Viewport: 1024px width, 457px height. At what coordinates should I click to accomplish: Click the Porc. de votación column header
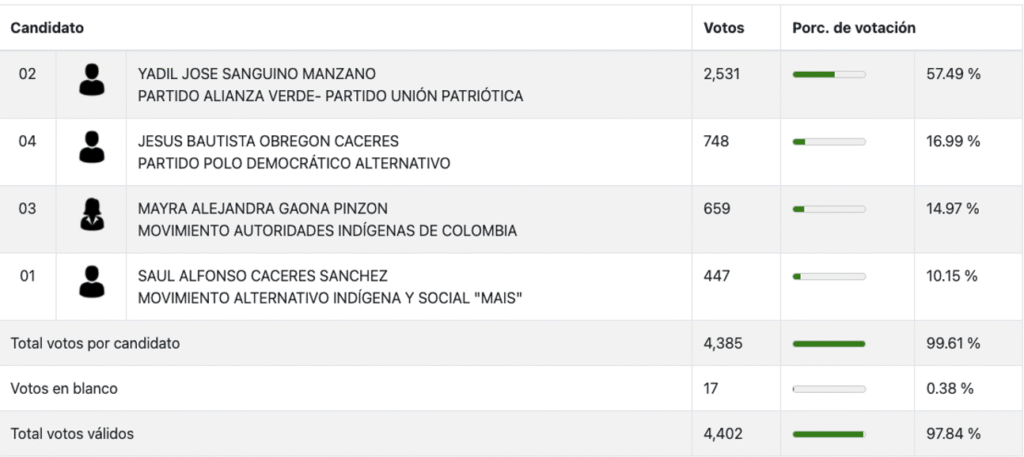pos(853,28)
